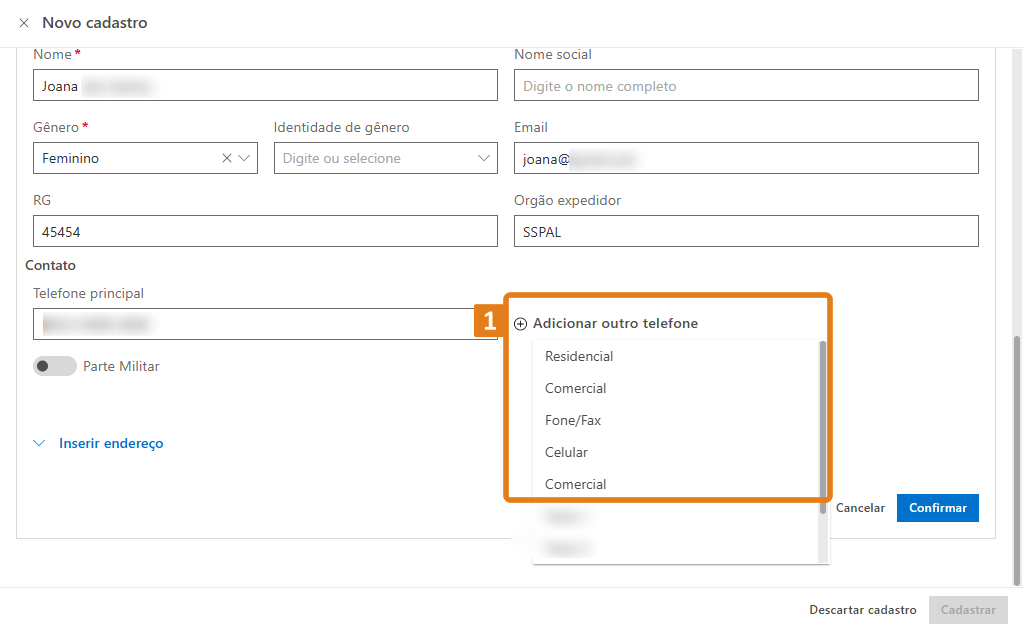Screen dimensions: 1023x628
Task: Pick Celular in the phone type list
Action: click(566, 452)
